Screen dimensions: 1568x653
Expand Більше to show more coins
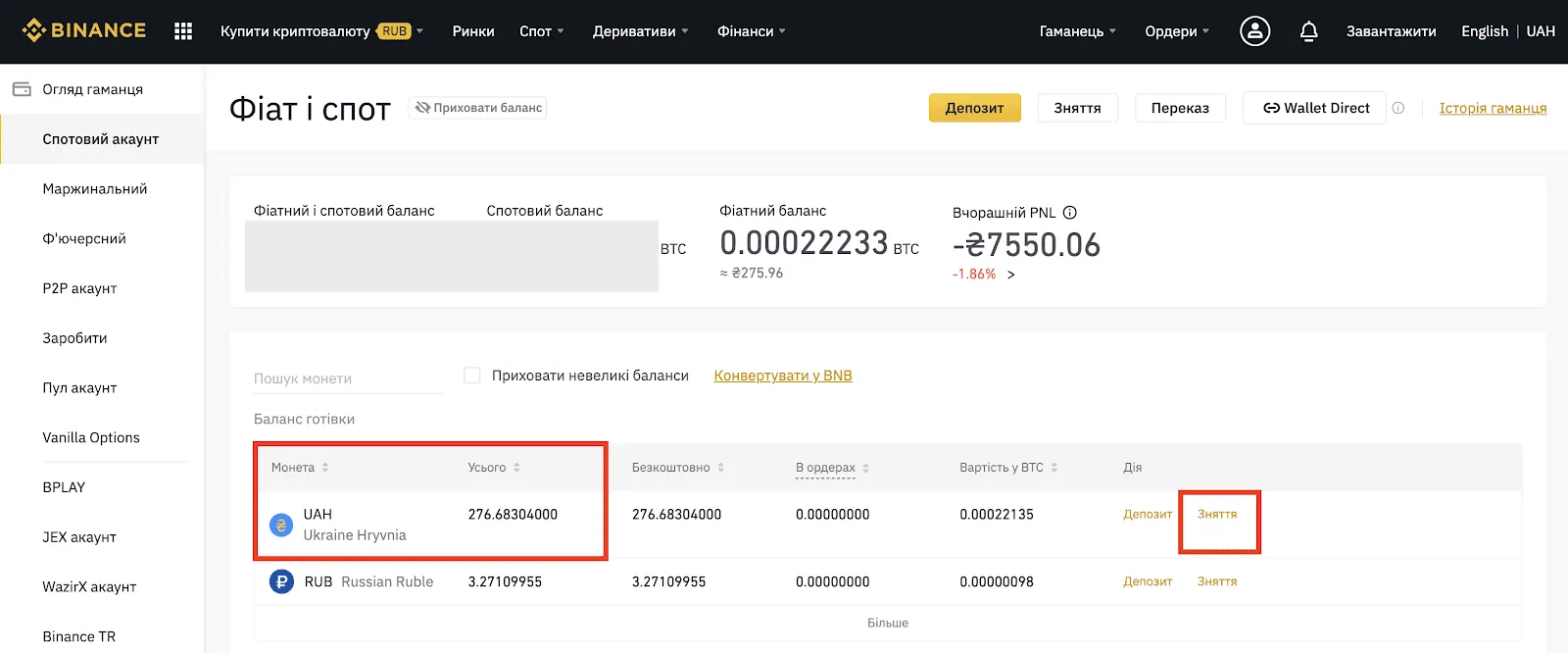pyautogui.click(x=888, y=623)
